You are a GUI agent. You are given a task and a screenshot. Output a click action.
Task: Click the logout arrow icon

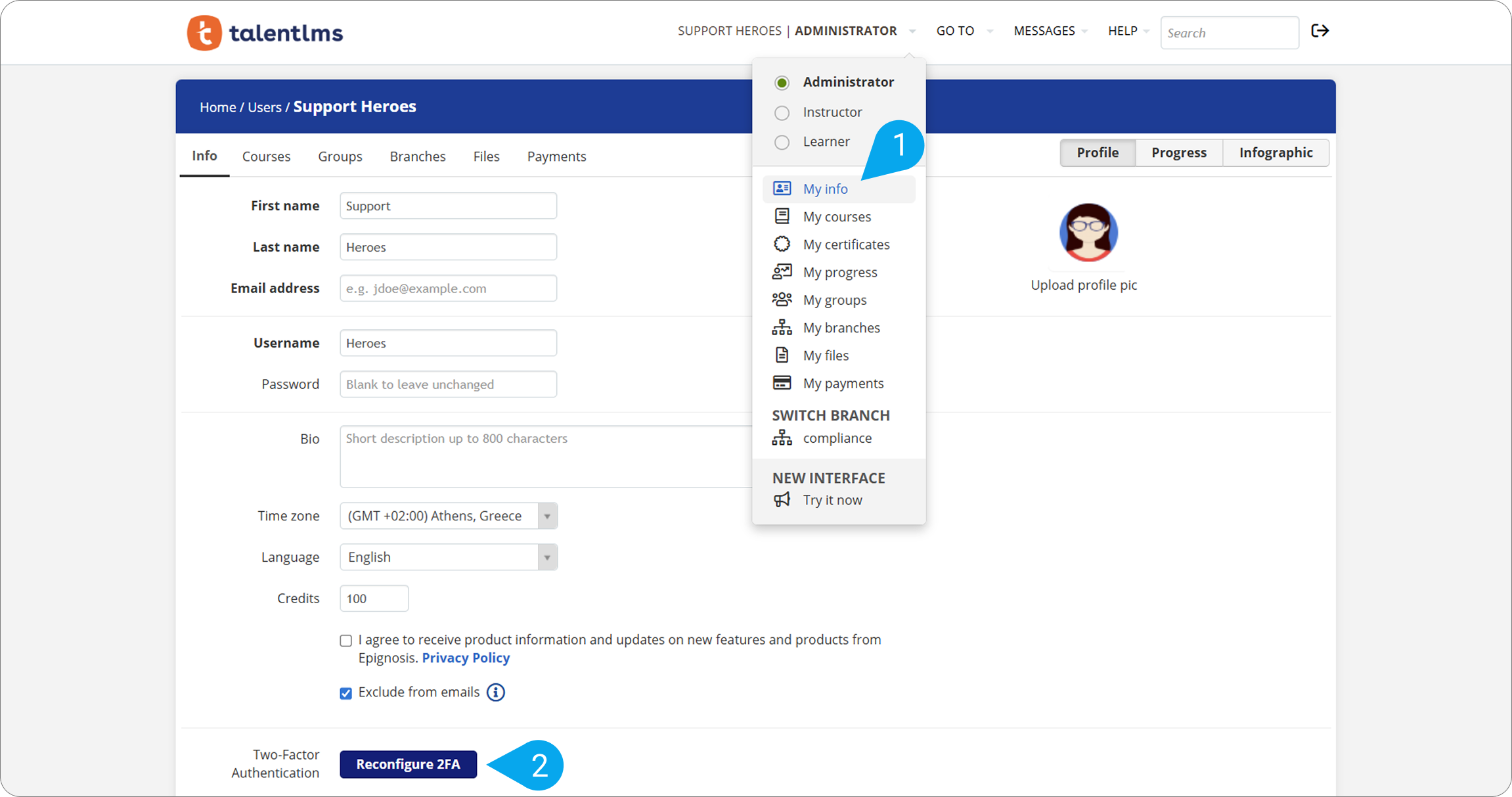pyautogui.click(x=1320, y=31)
